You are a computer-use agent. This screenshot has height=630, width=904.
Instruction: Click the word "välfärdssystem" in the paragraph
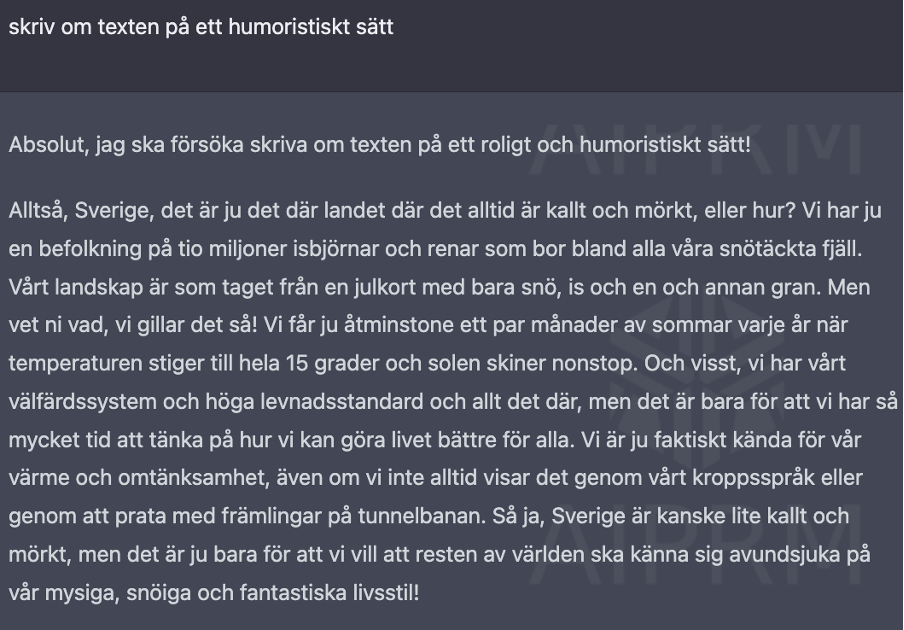[x=82, y=402]
